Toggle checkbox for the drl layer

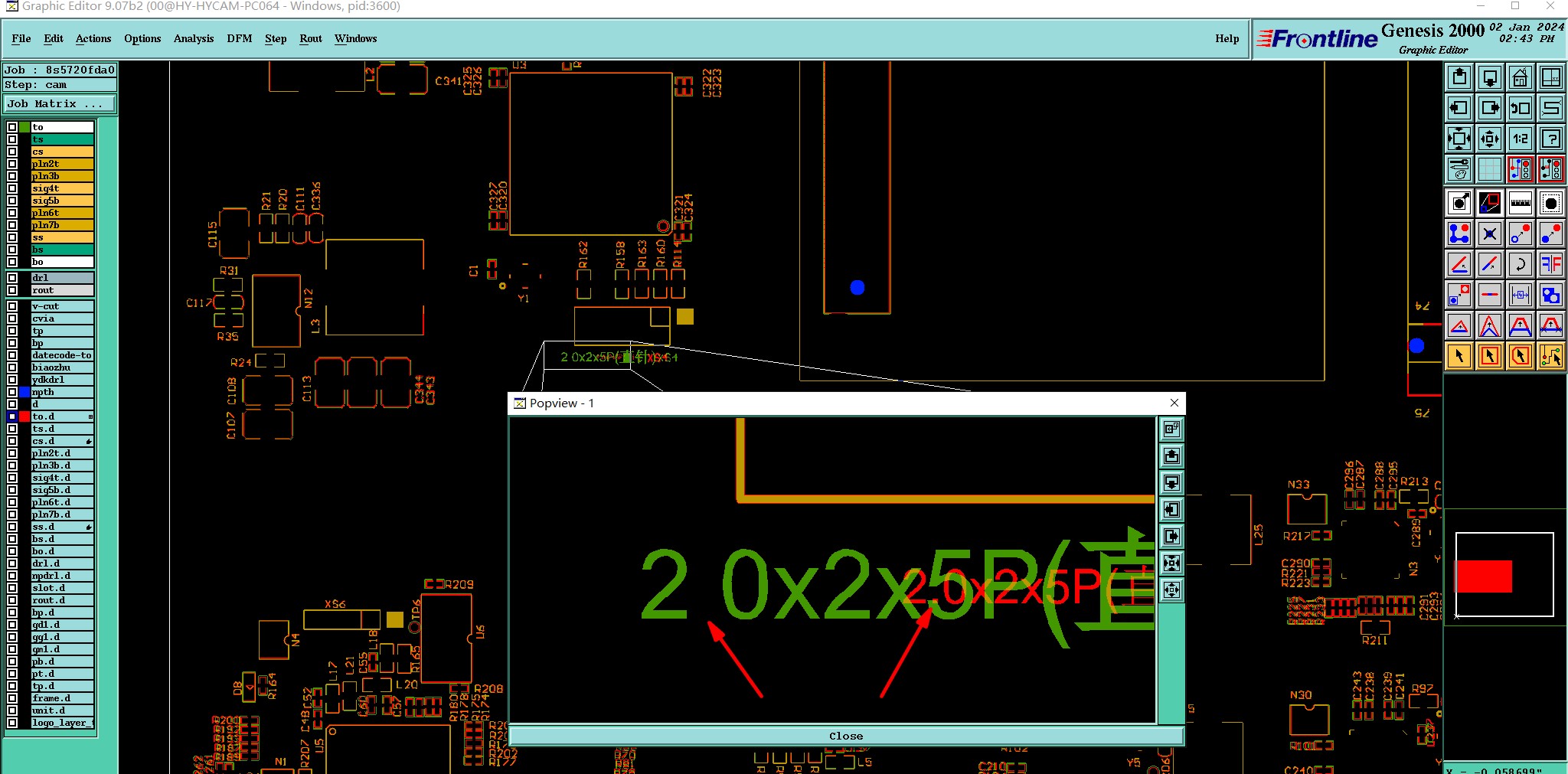click(12, 278)
